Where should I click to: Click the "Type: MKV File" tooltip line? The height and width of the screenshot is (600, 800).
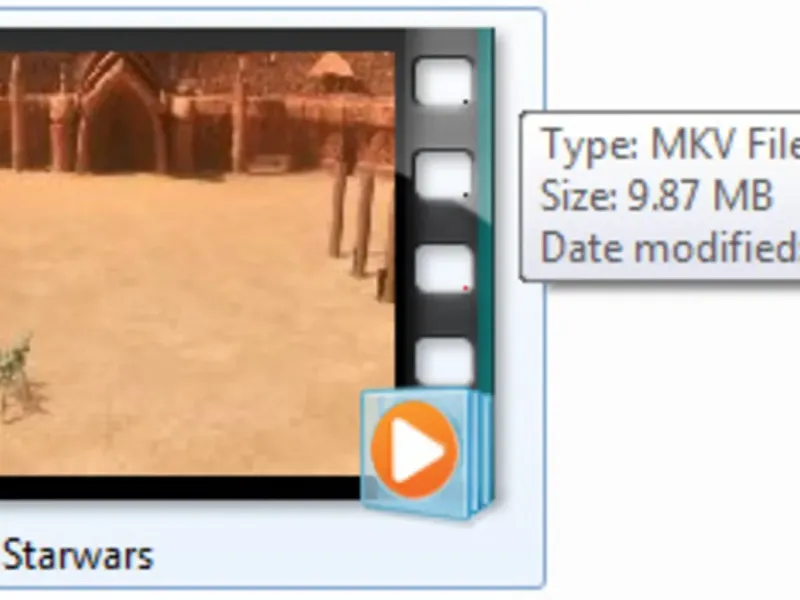(670, 145)
